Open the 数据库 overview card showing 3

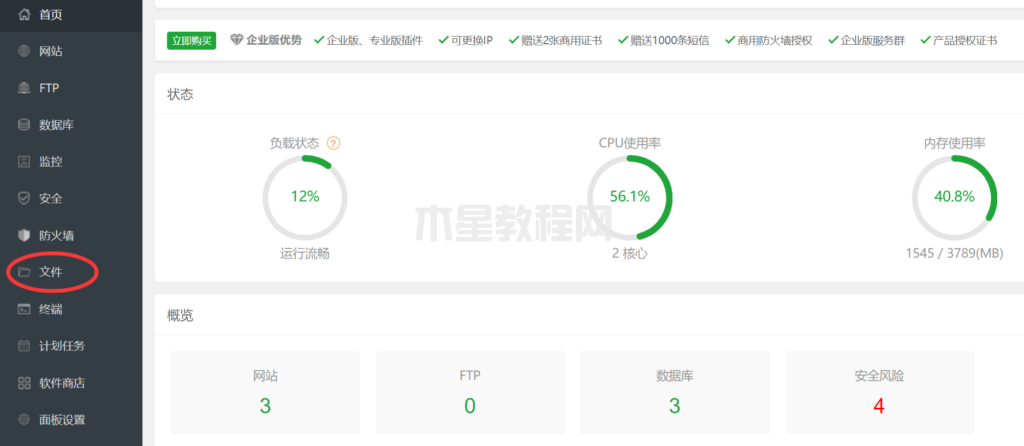click(x=675, y=392)
